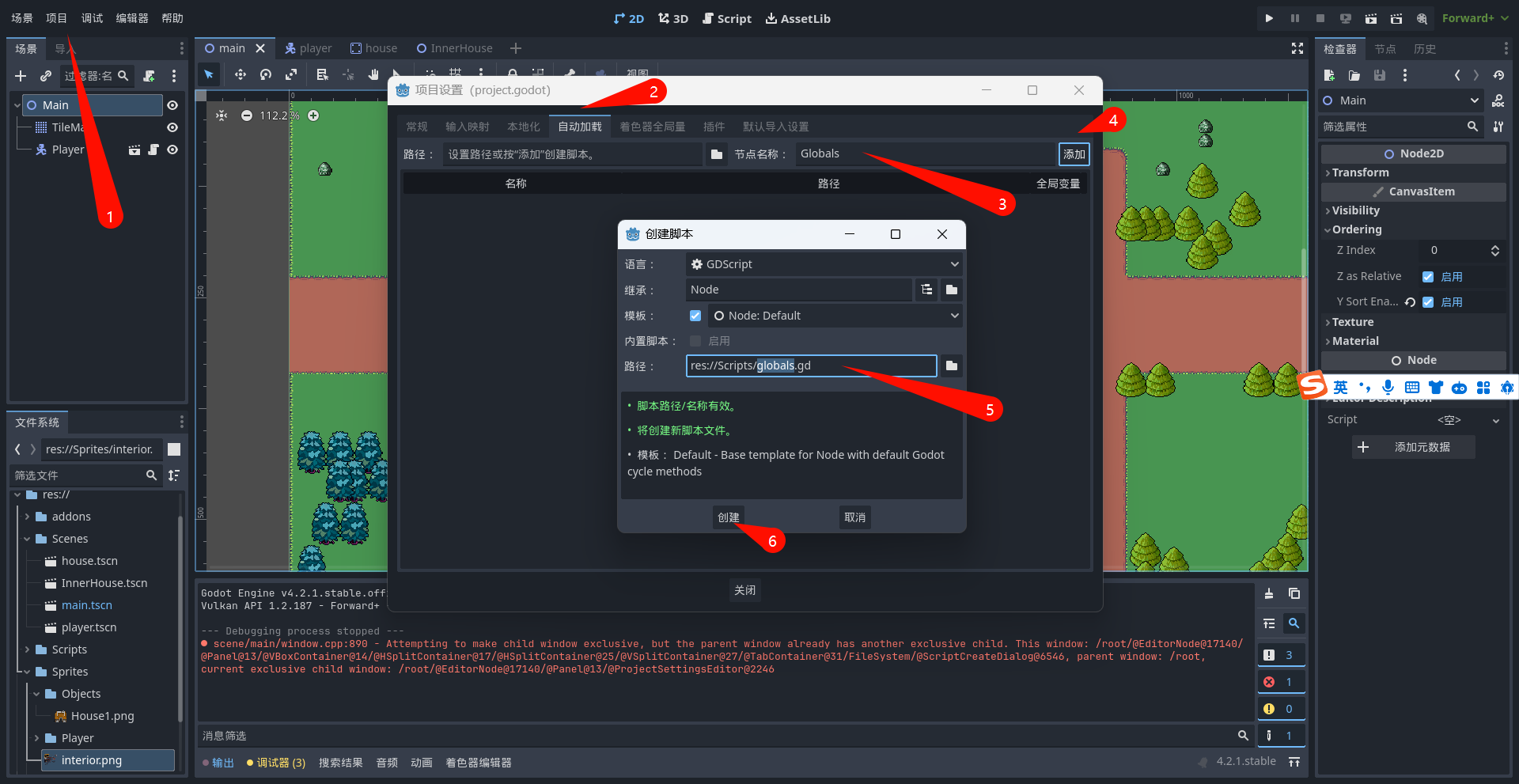Click the attach script icon in Scene dock
This screenshot has width=1519, height=784.
(149, 76)
